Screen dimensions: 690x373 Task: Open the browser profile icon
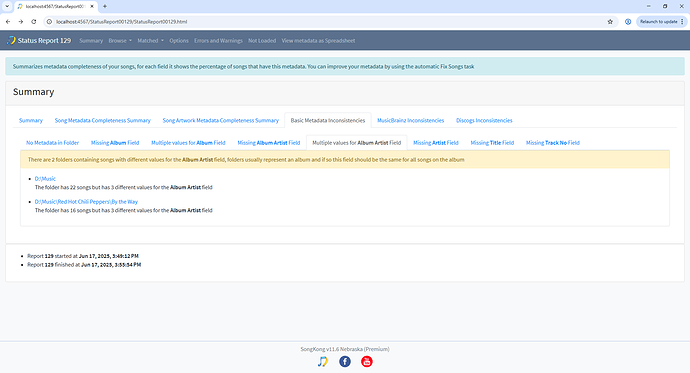click(x=628, y=22)
